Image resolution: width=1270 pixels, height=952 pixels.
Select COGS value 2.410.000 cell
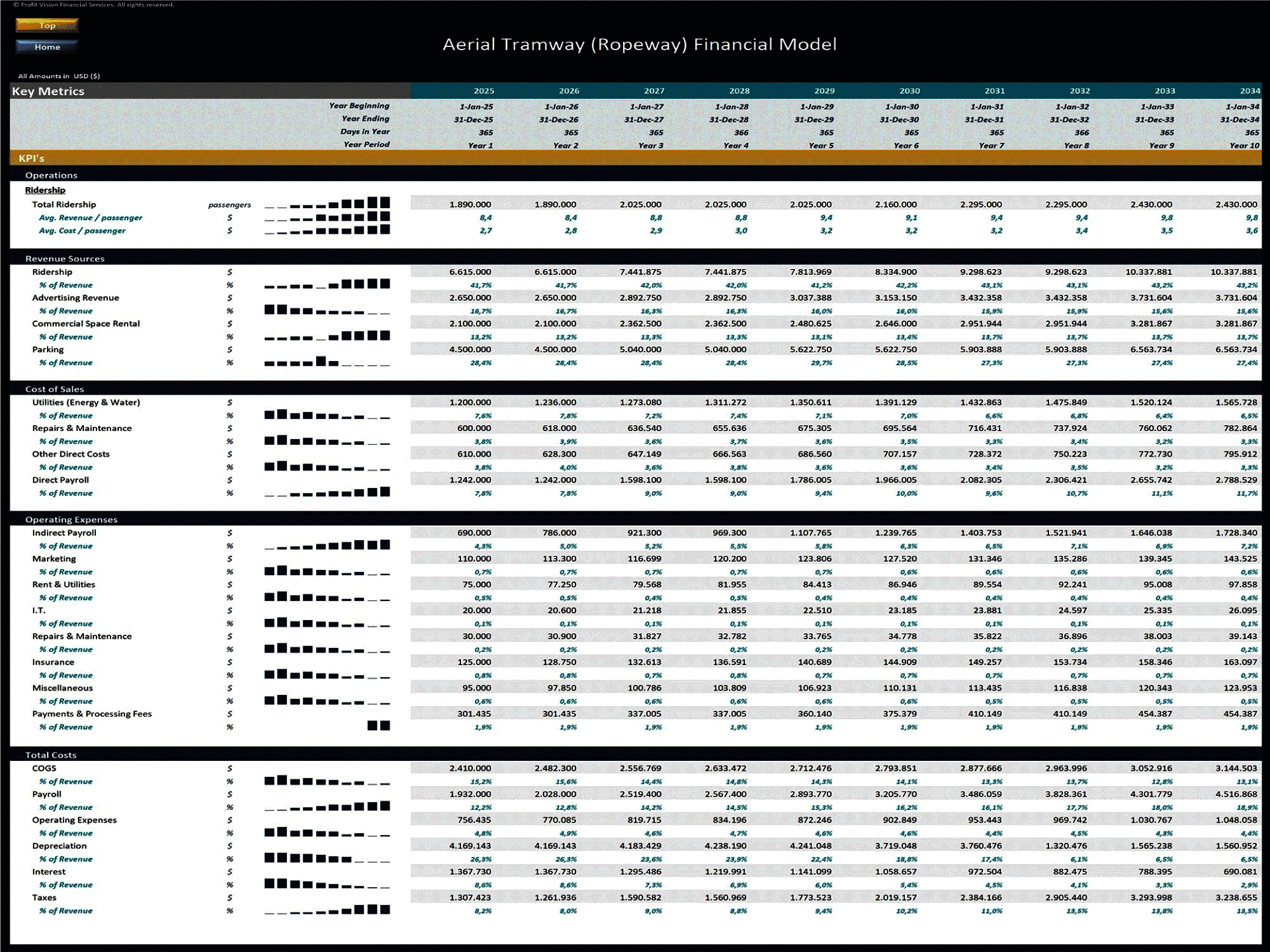coord(470,768)
